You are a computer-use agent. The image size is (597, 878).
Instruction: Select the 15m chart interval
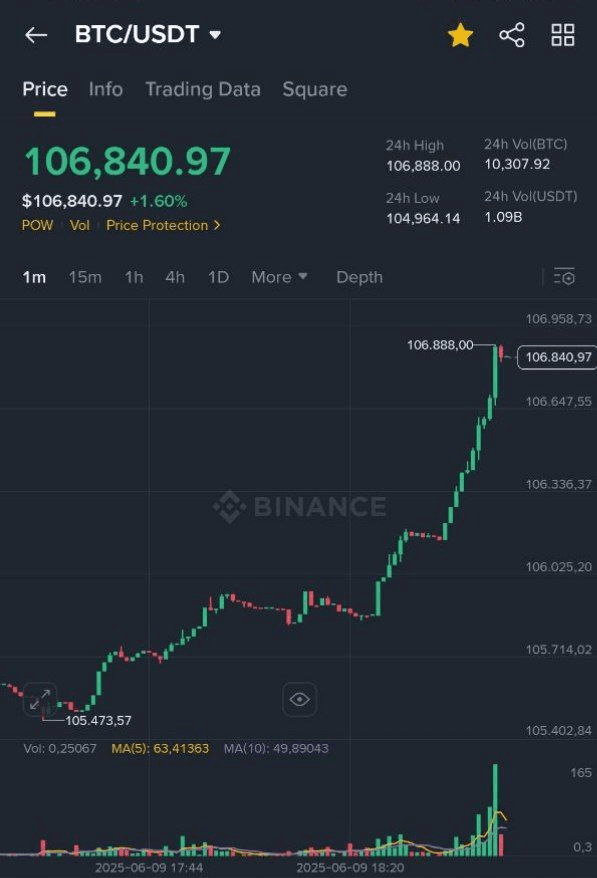(85, 277)
